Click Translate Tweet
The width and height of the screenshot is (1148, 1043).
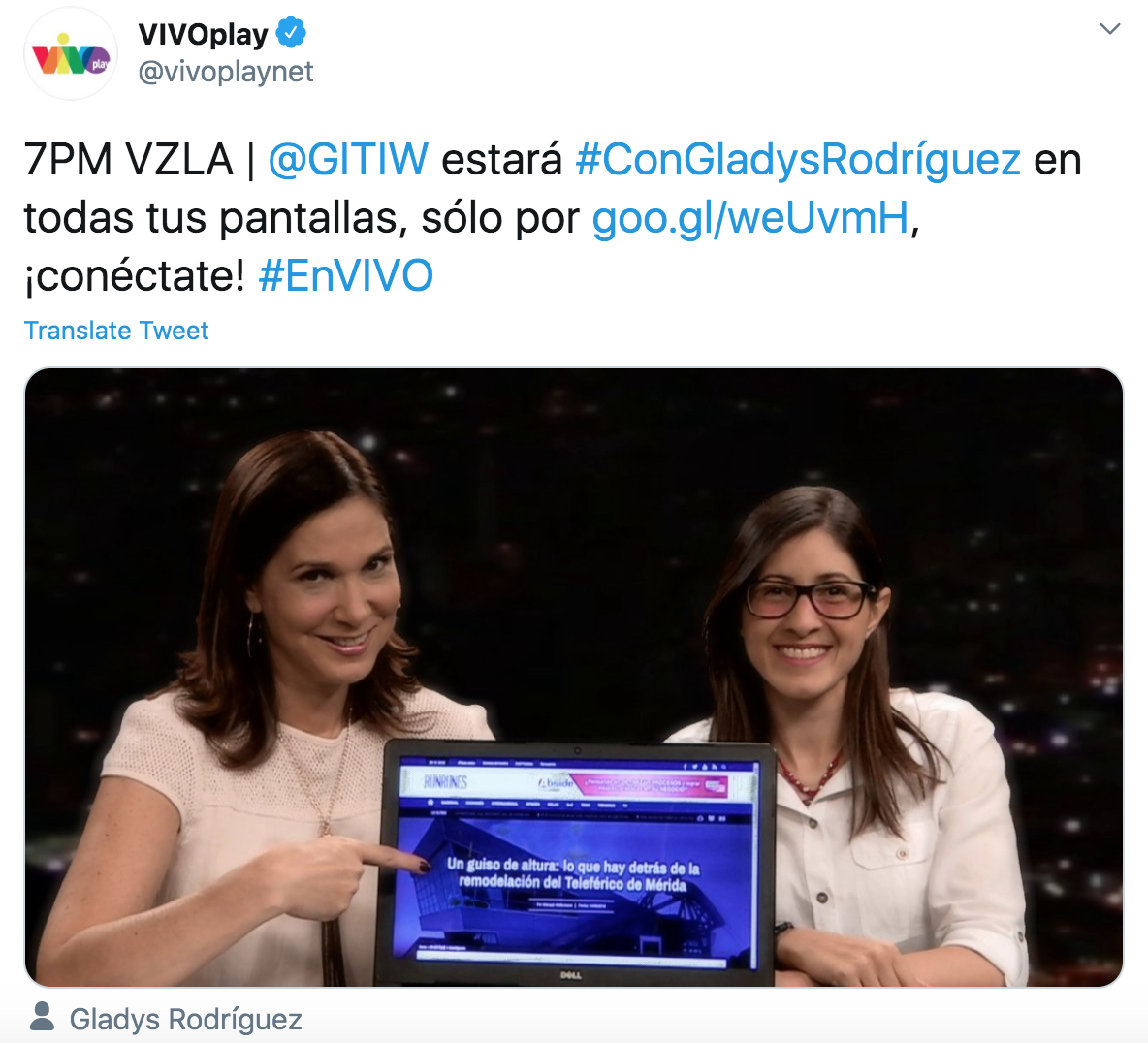tap(116, 331)
